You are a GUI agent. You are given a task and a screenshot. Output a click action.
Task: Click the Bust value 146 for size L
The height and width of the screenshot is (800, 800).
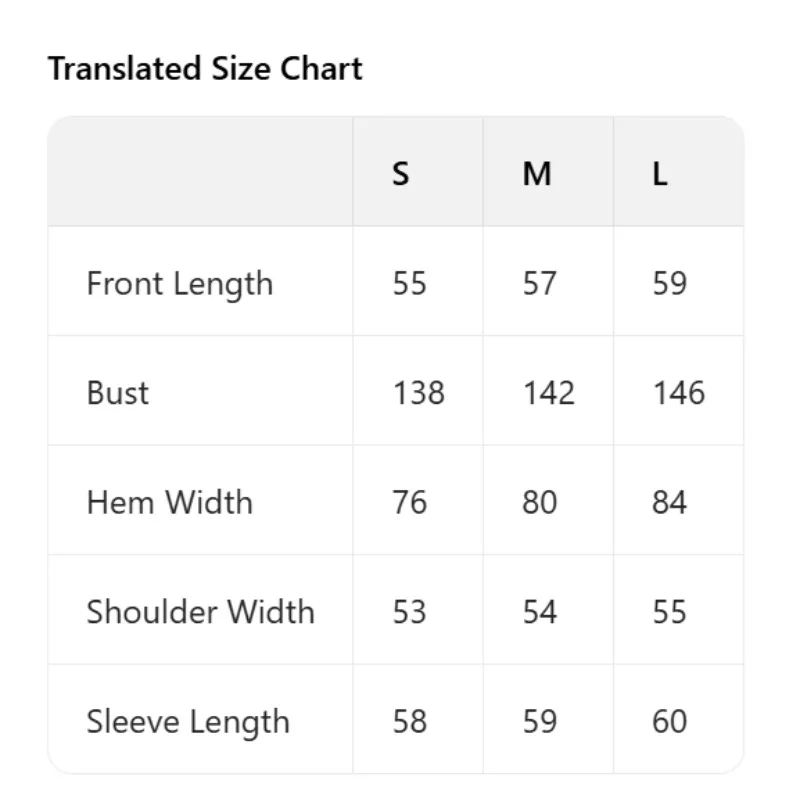(679, 393)
